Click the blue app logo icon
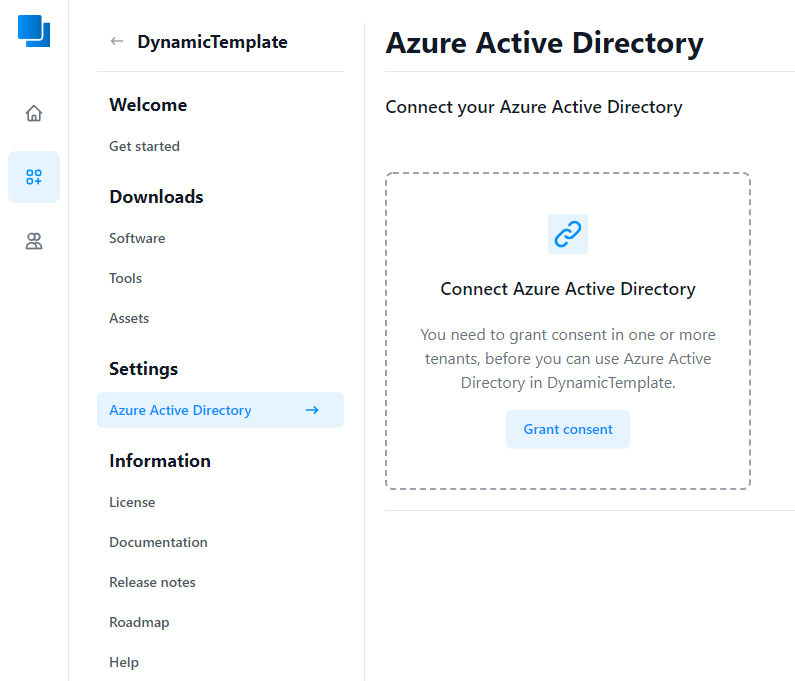The width and height of the screenshot is (795, 681). coord(34,31)
